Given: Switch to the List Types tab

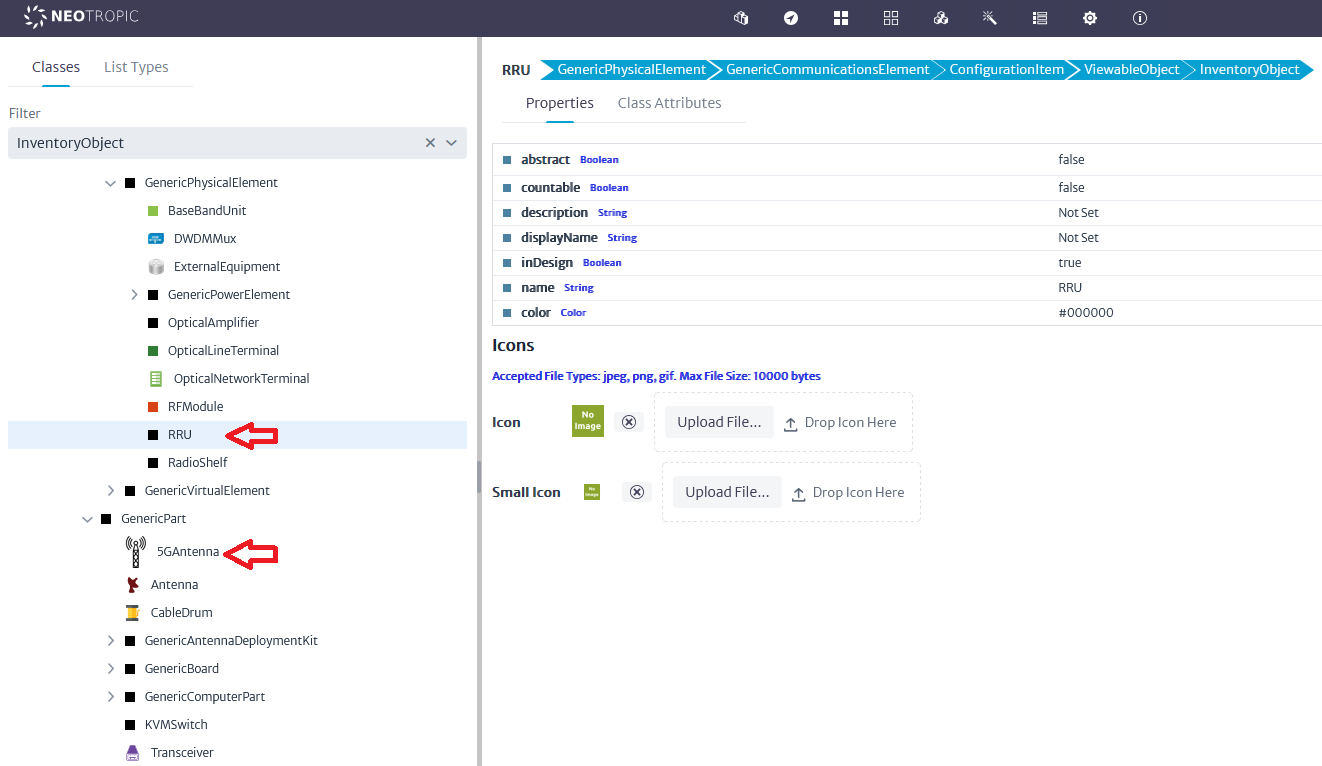Looking at the screenshot, I should [x=136, y=67].
